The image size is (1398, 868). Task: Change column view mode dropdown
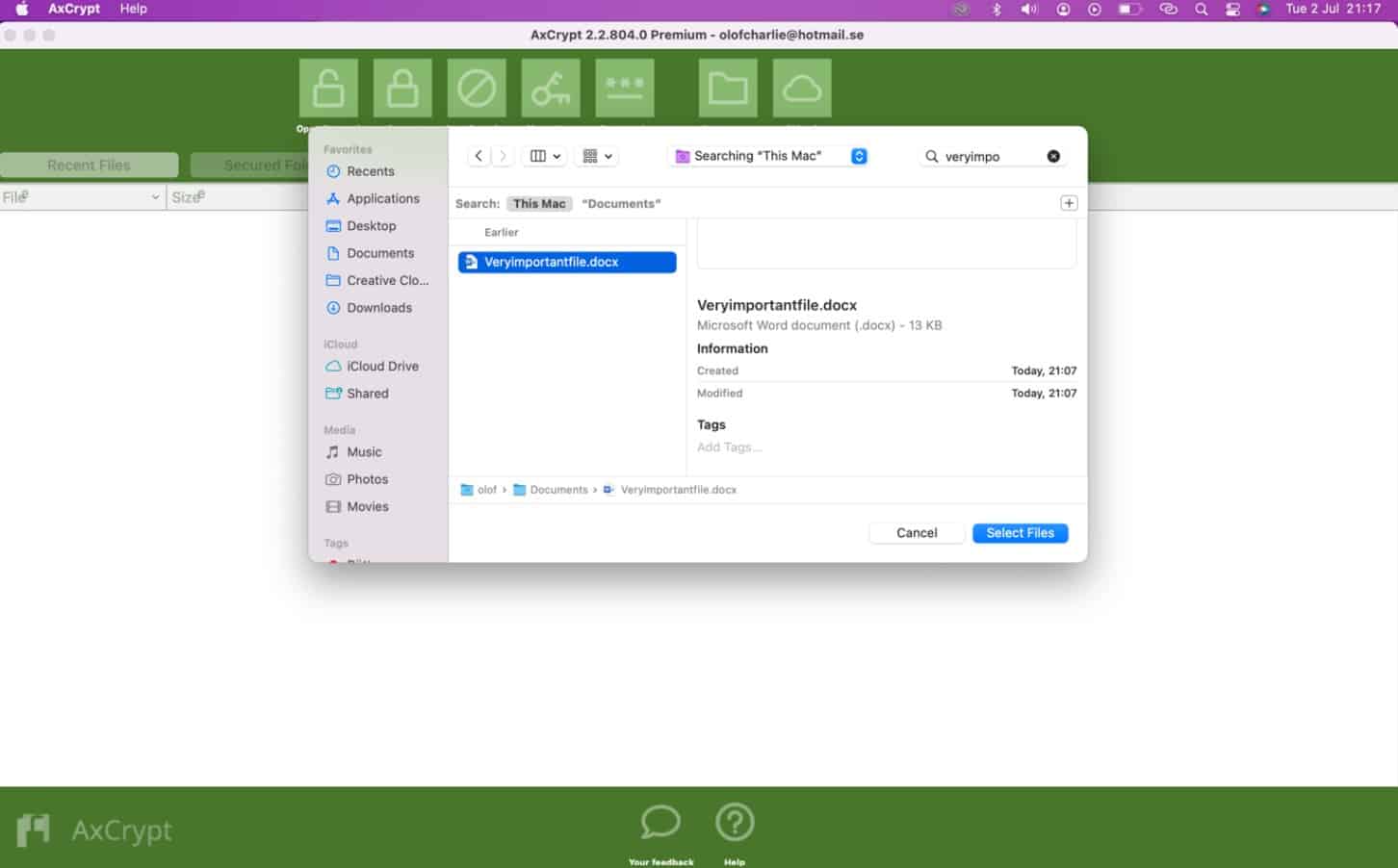click(x=545, y=156)
